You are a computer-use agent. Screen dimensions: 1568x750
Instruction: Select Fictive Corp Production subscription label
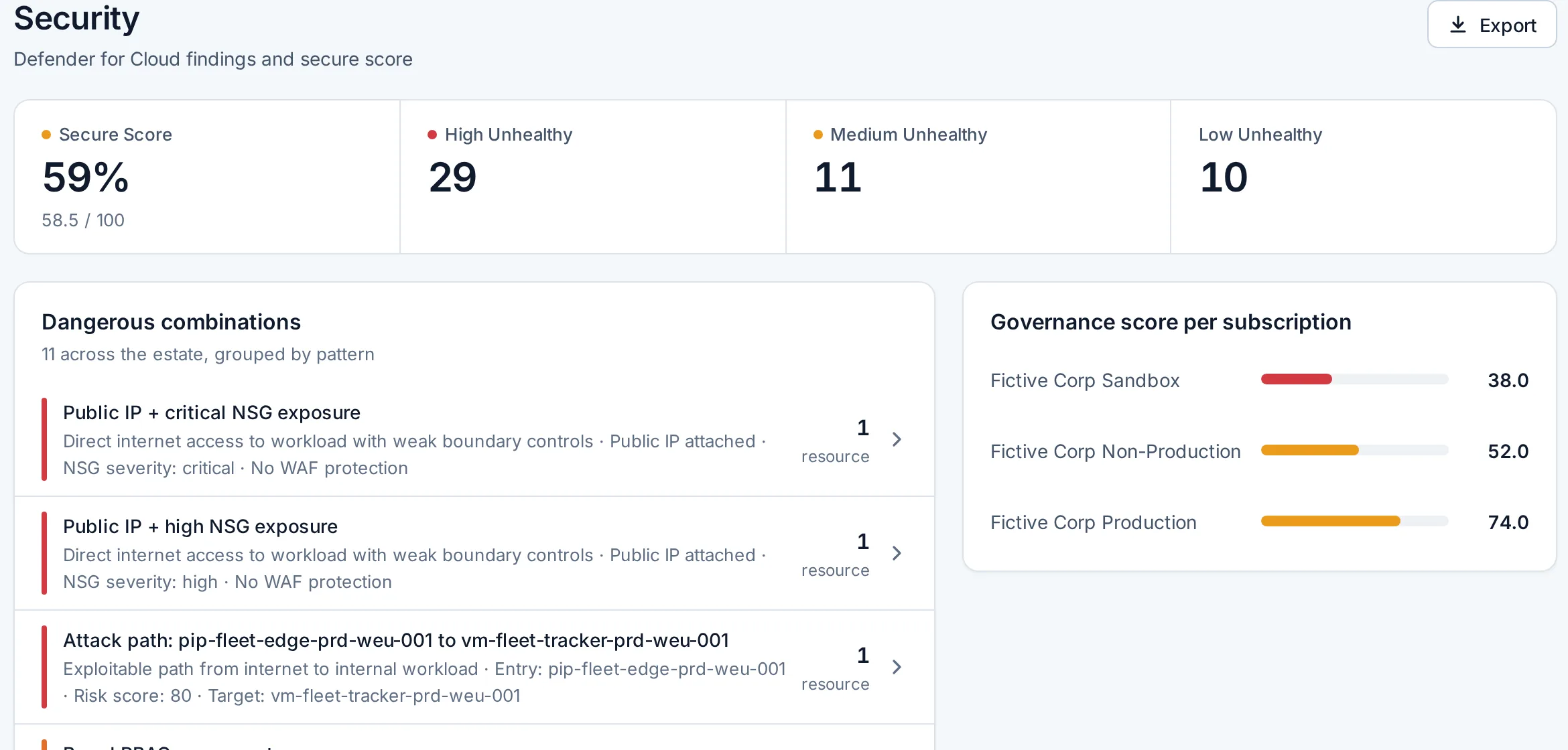[1094, 522]
